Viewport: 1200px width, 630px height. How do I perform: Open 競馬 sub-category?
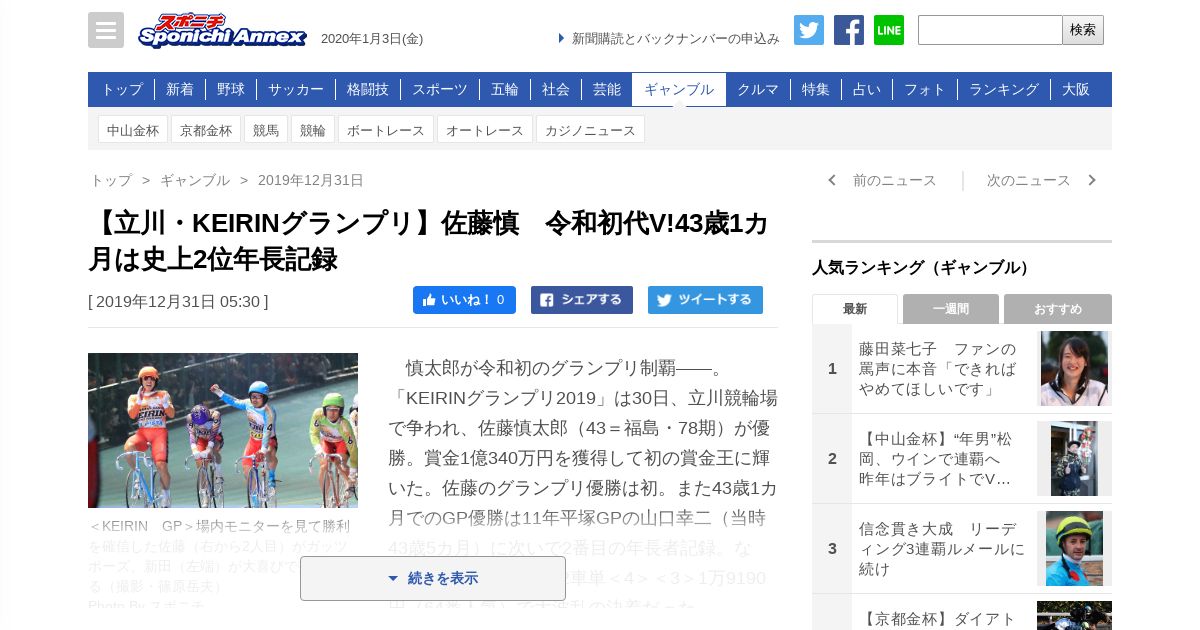[266, 130]
